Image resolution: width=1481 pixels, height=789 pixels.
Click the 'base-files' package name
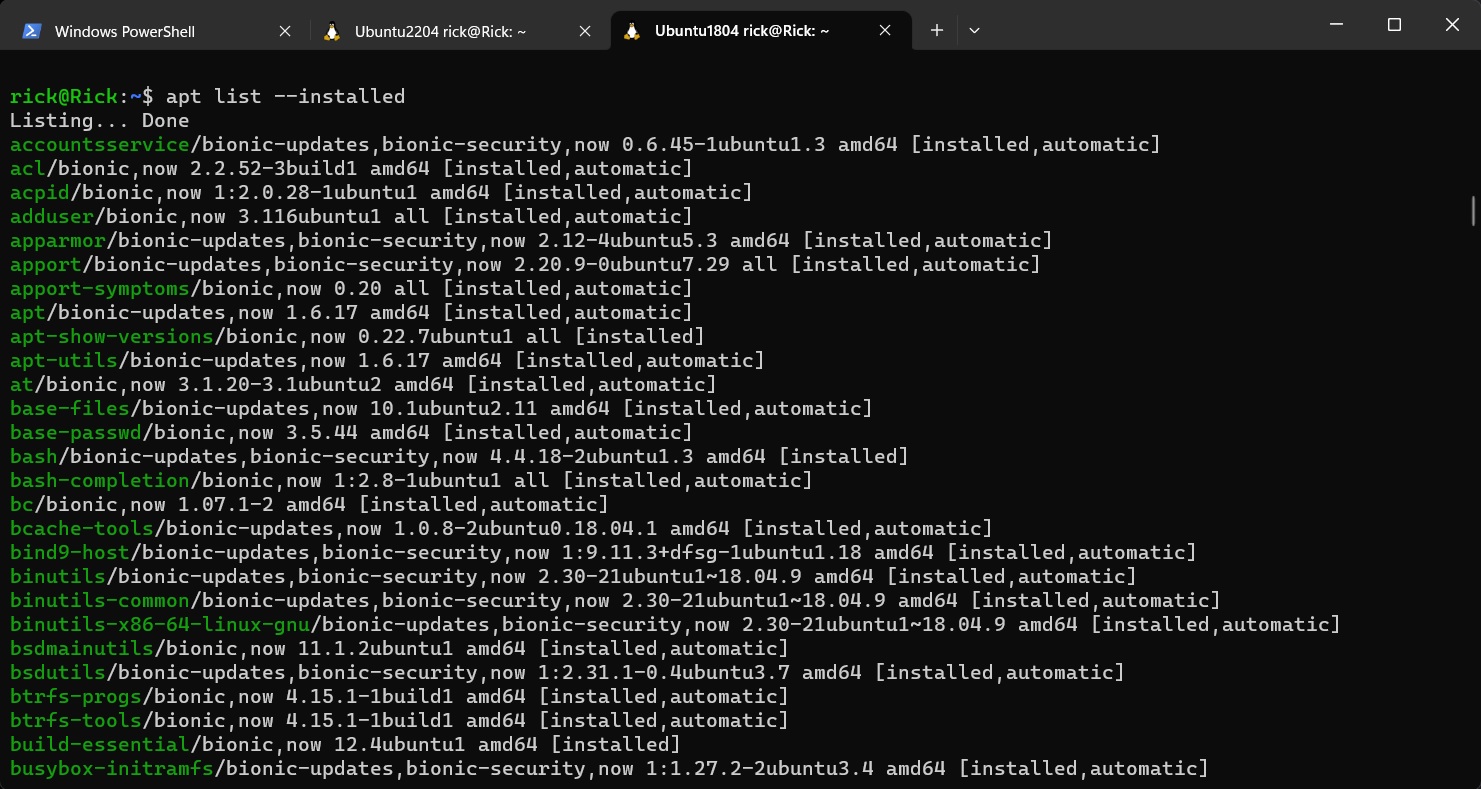tap(70, 409)
